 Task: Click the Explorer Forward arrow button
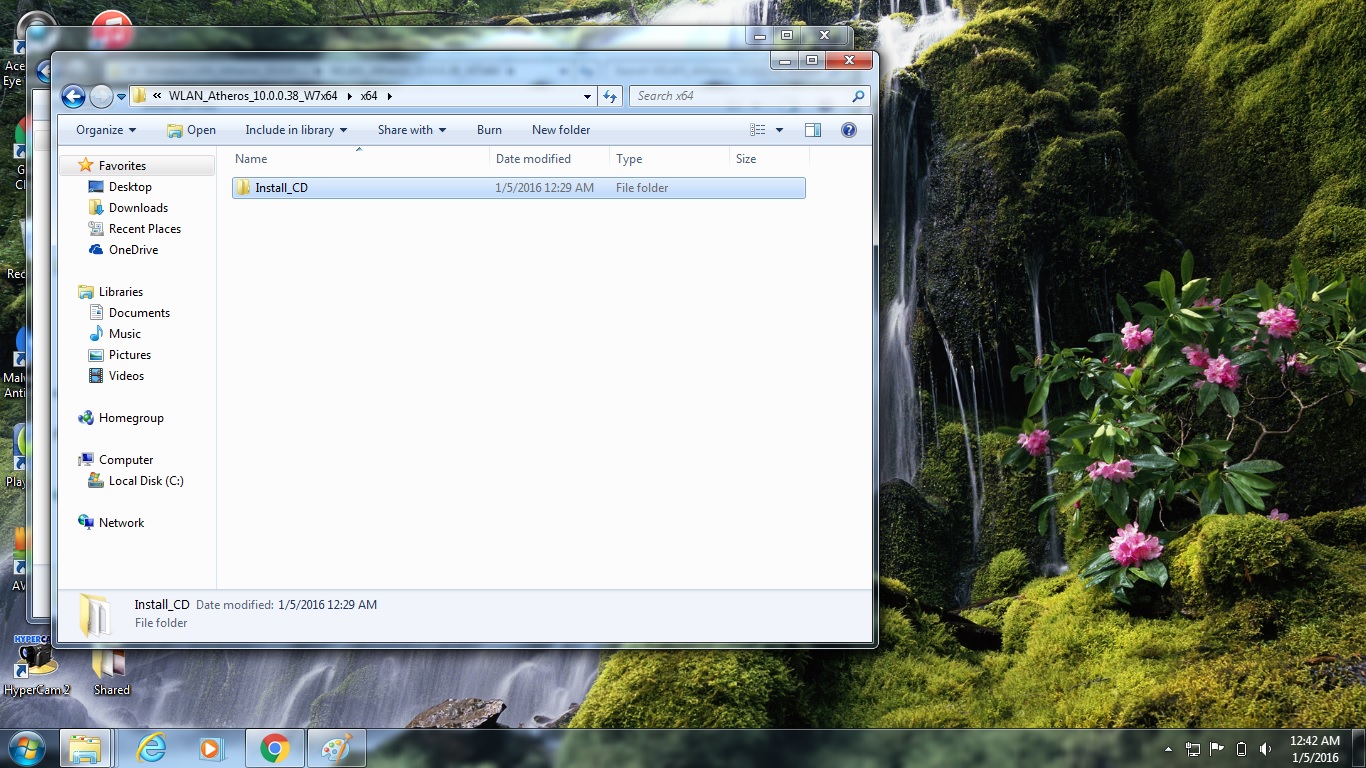pos(102,96)
